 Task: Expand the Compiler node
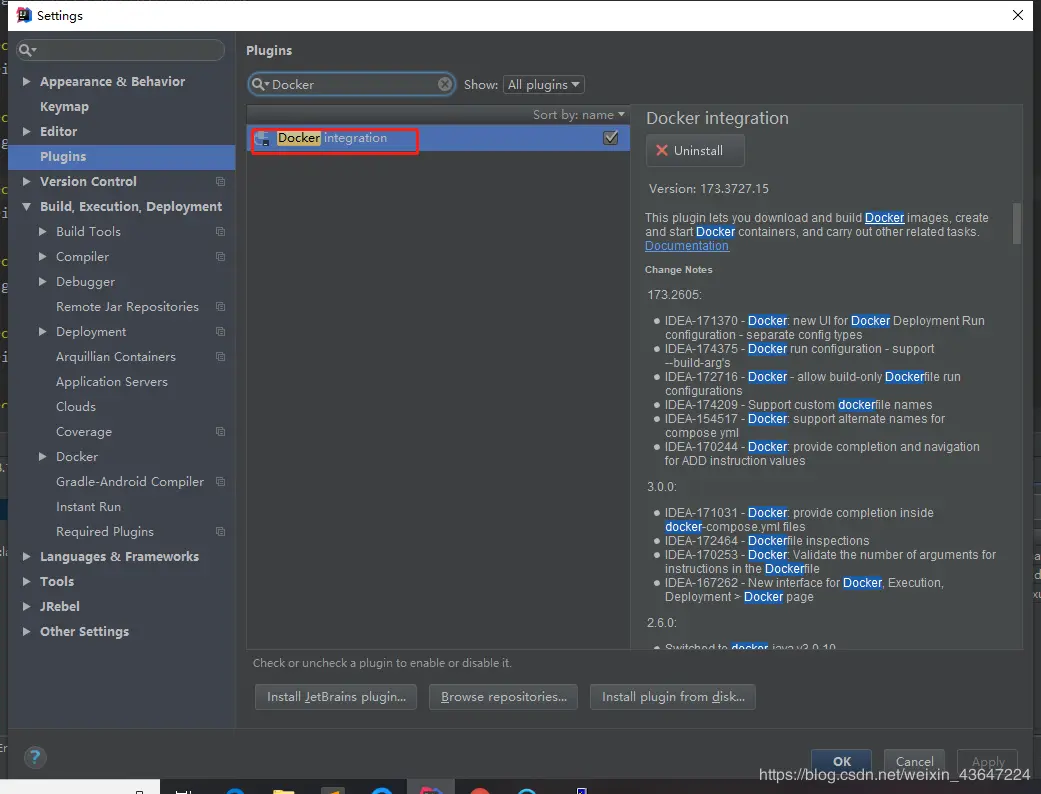point(42,256)
